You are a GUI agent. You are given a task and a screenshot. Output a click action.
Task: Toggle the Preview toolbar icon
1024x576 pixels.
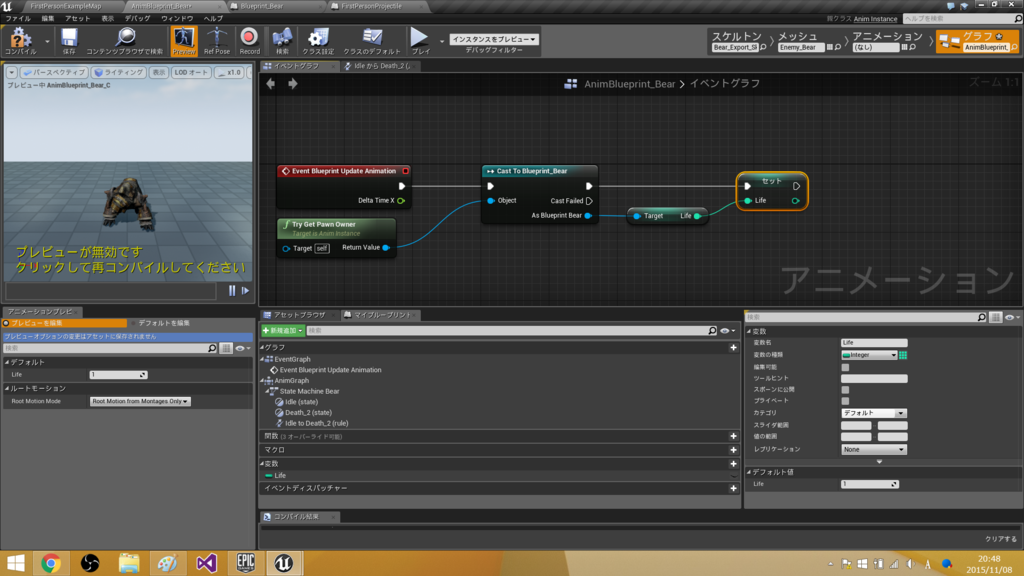[x=184, y=41]
